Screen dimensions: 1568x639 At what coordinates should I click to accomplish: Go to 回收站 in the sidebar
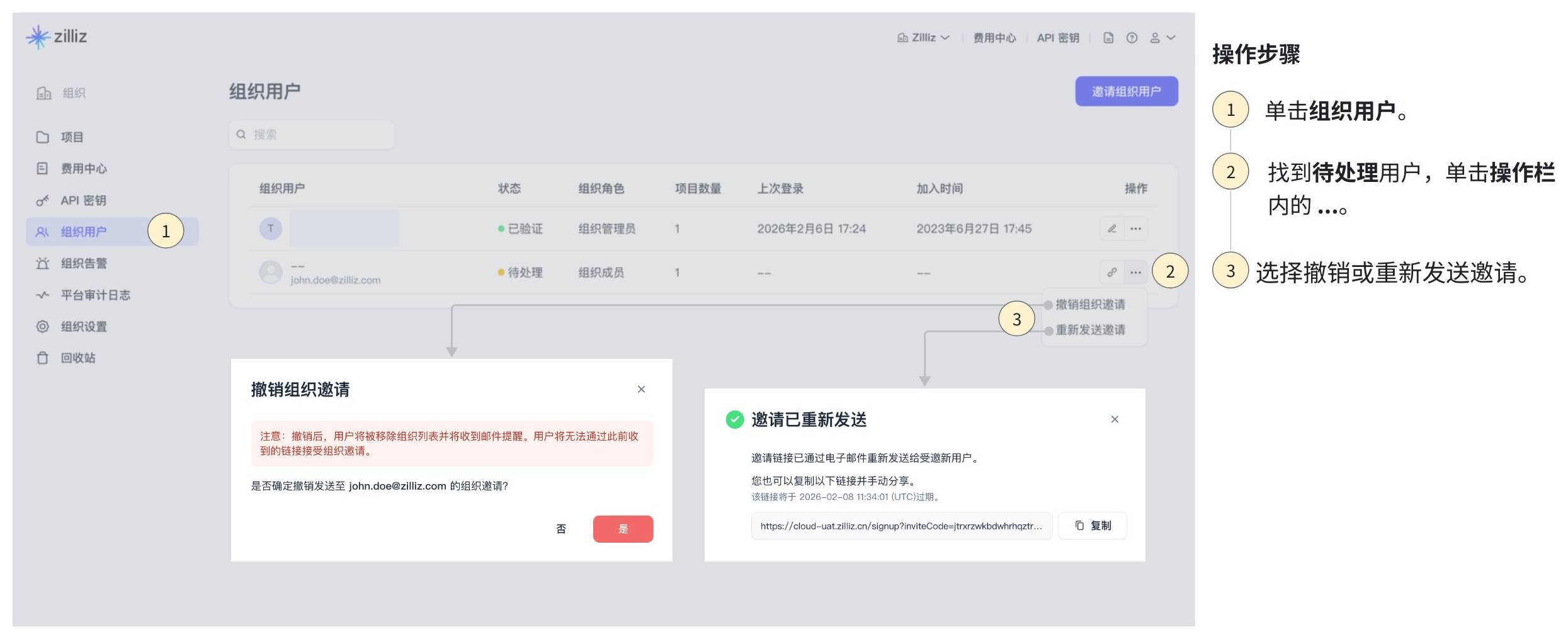point(78,358)
